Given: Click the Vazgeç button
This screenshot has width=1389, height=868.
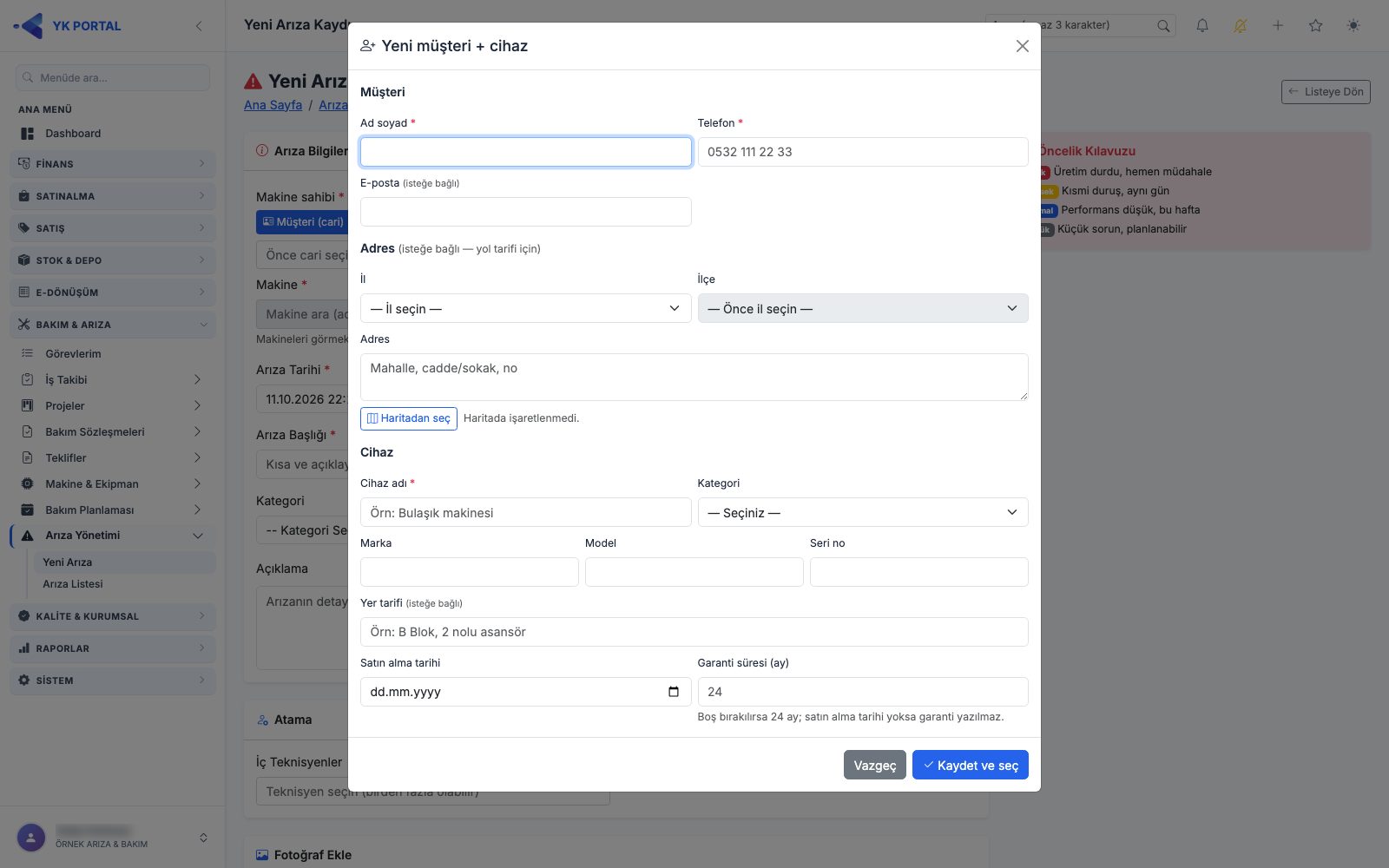Looking at the screenshot, I should (x=875, y=765).
